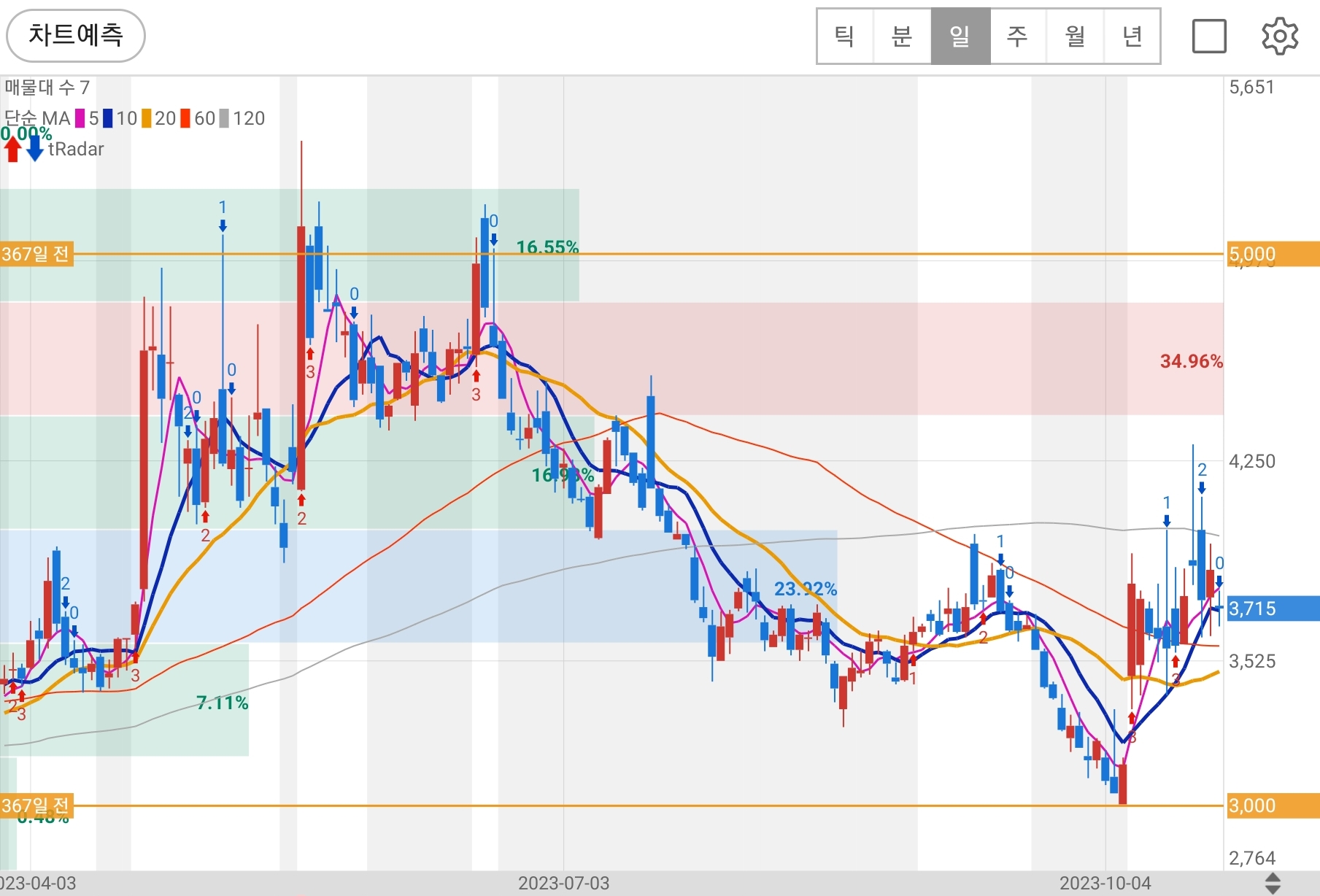
Task: Click the 23.92% volume profile percentage
Action: point(805,589)
